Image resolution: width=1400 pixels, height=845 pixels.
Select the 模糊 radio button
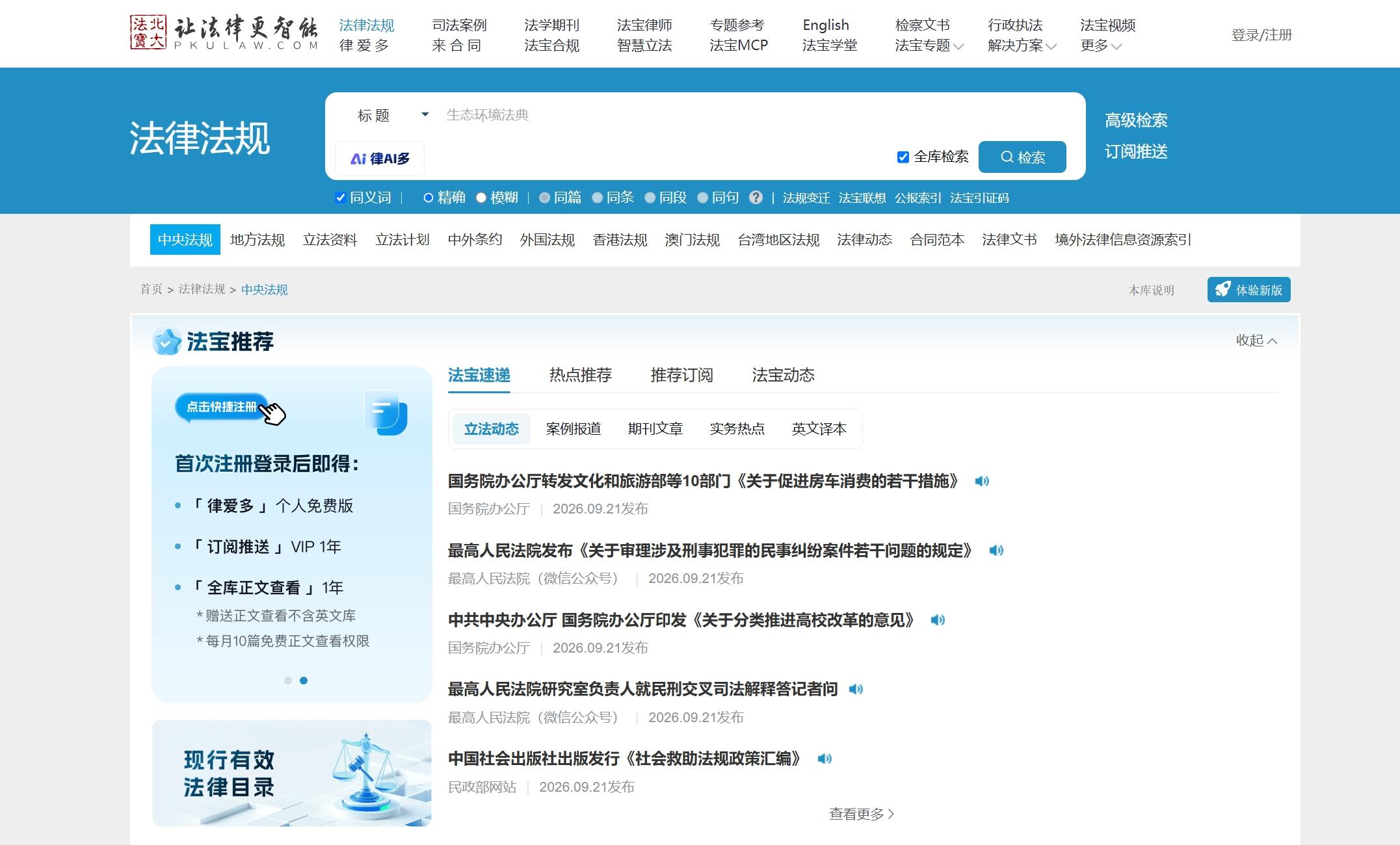point(481,198)
